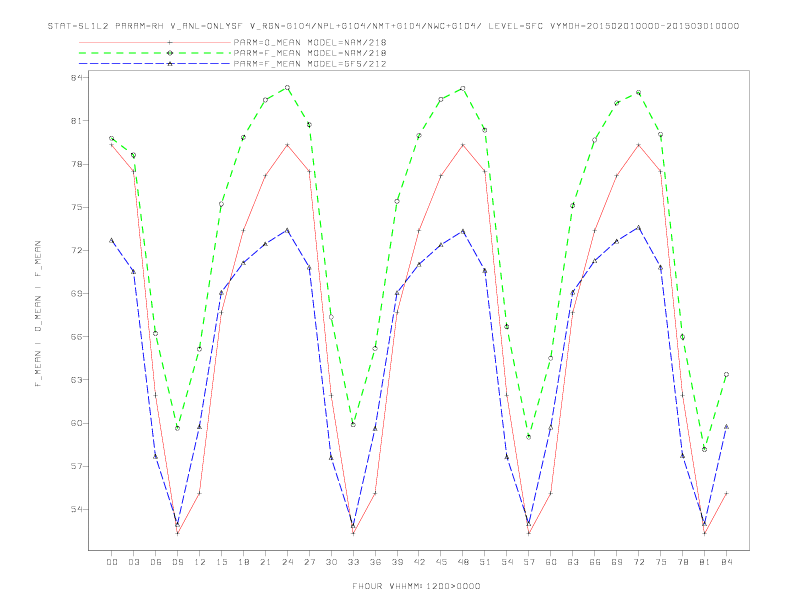Click x-axis forecast hour label 54
Screen dimensions: 792x612
507,562
